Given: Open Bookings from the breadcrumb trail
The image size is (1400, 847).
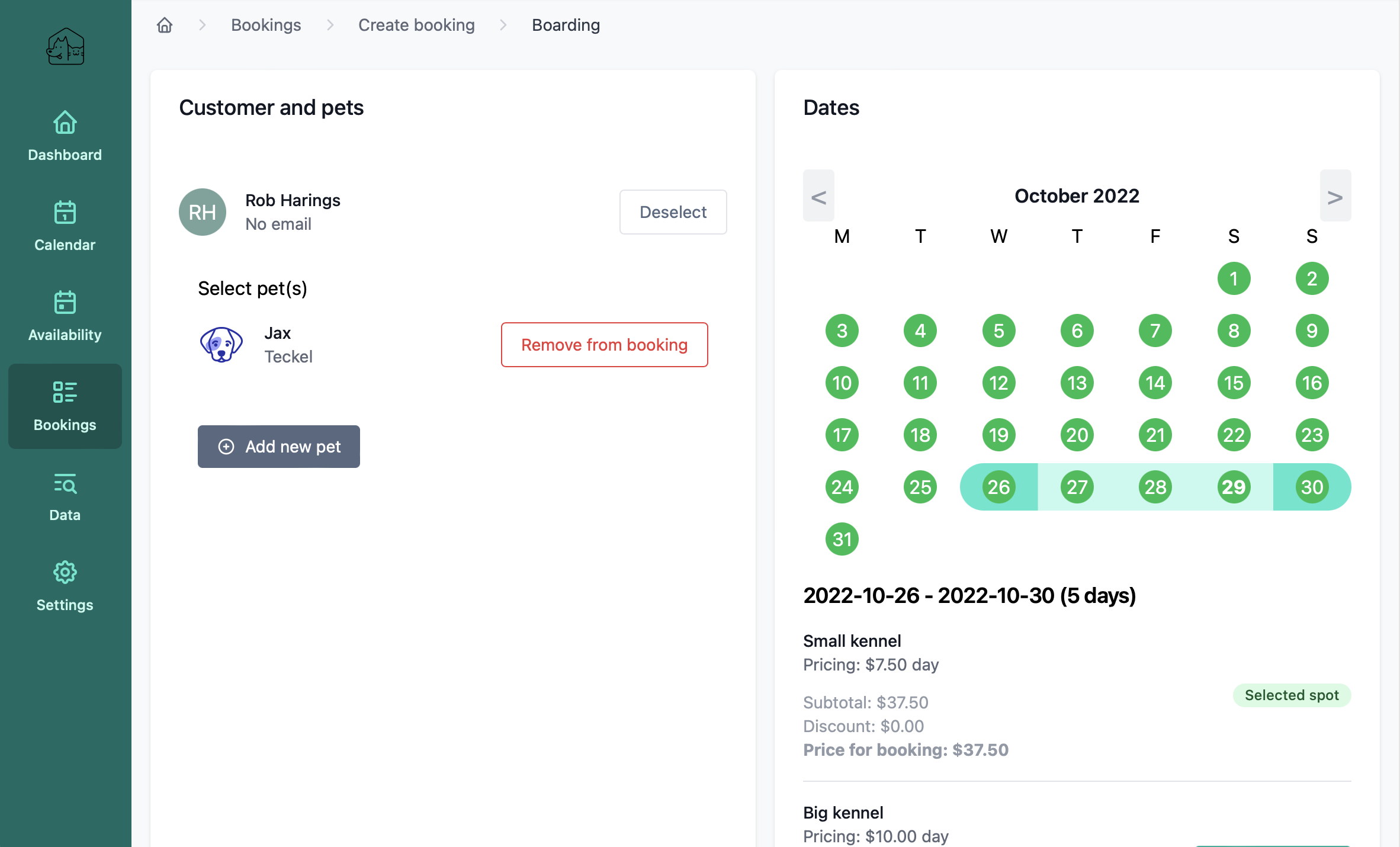Looking at the screenshot, I should click(265, 25).
